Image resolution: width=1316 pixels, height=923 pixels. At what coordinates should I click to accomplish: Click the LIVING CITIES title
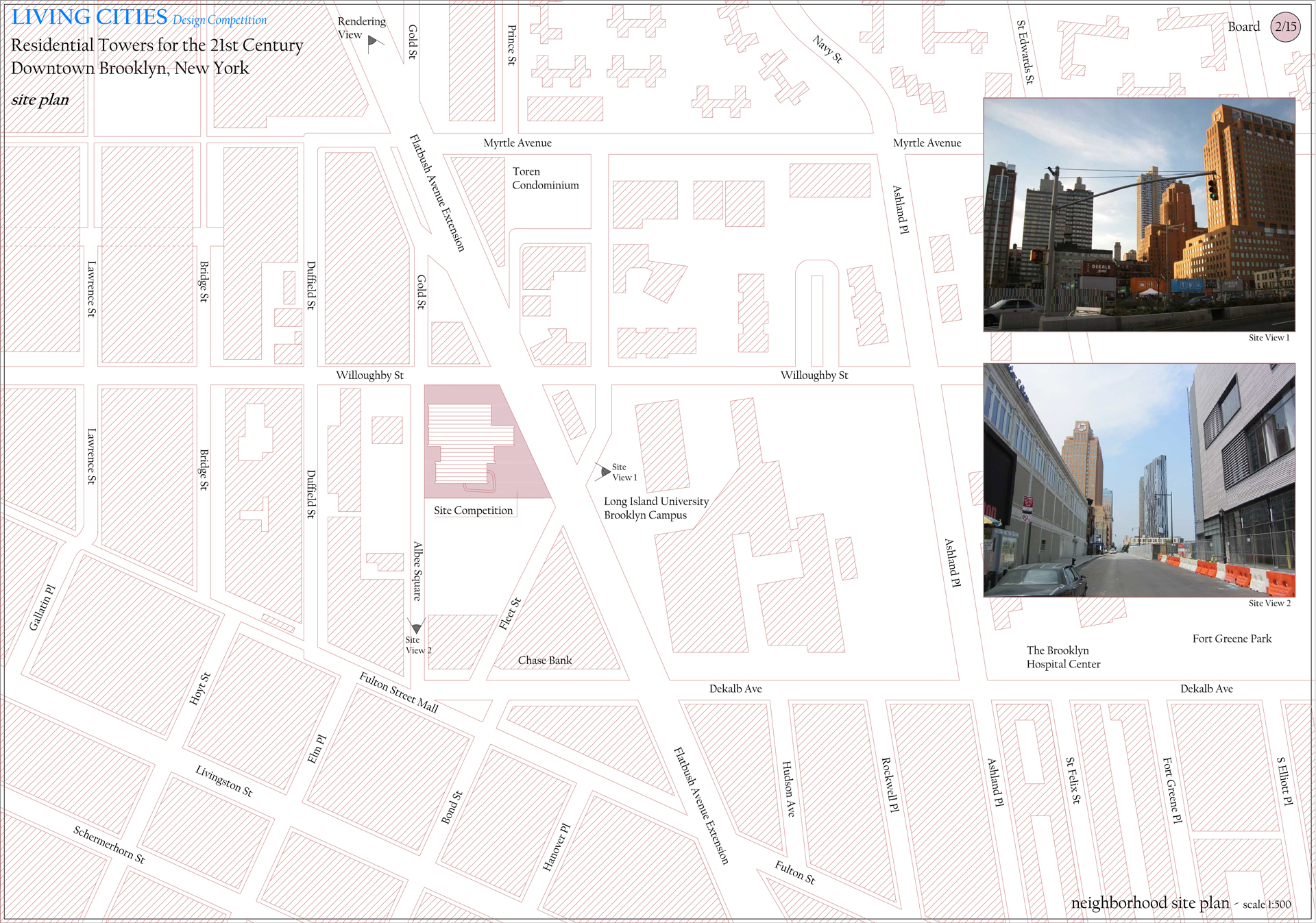tap(89, 17)
